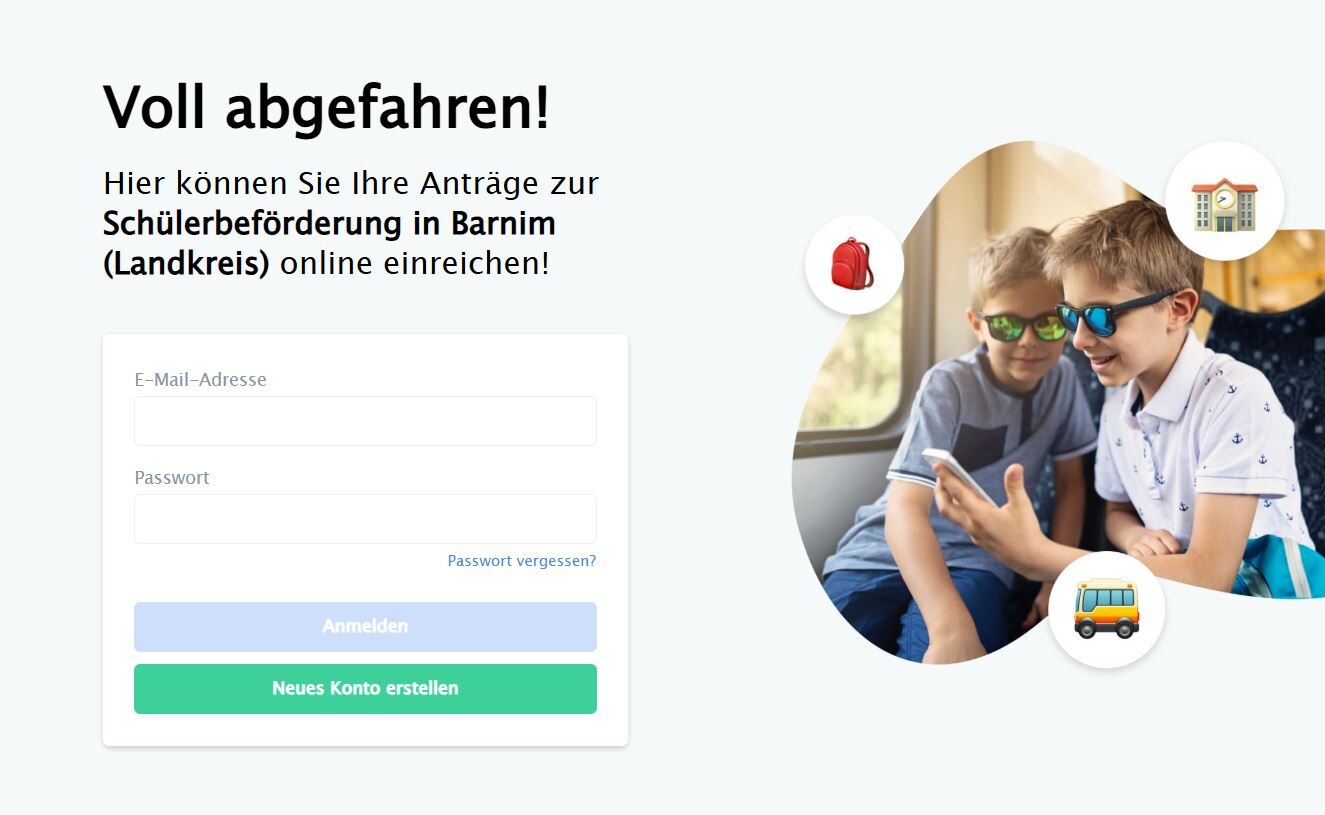Click the red backpack icon
Image resolution: width=1325 pixels, height=815 pixels.
(853, 264)
